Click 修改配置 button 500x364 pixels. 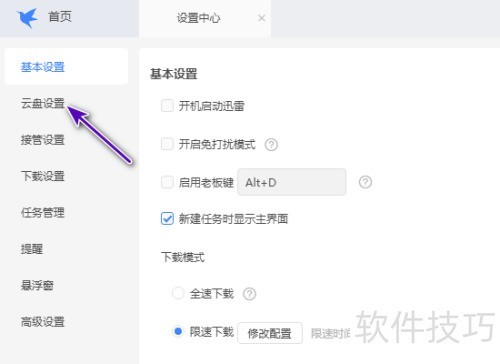tap(270, 333)
